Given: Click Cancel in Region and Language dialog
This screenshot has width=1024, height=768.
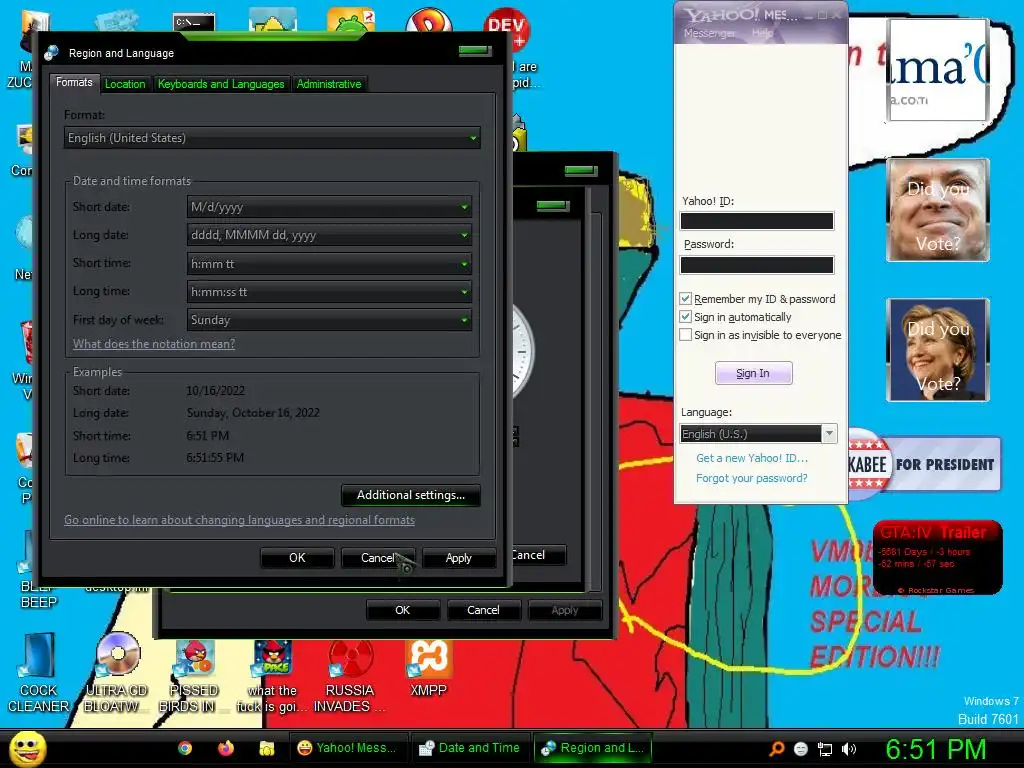Looking at the screenshot, I should (378, 558).
